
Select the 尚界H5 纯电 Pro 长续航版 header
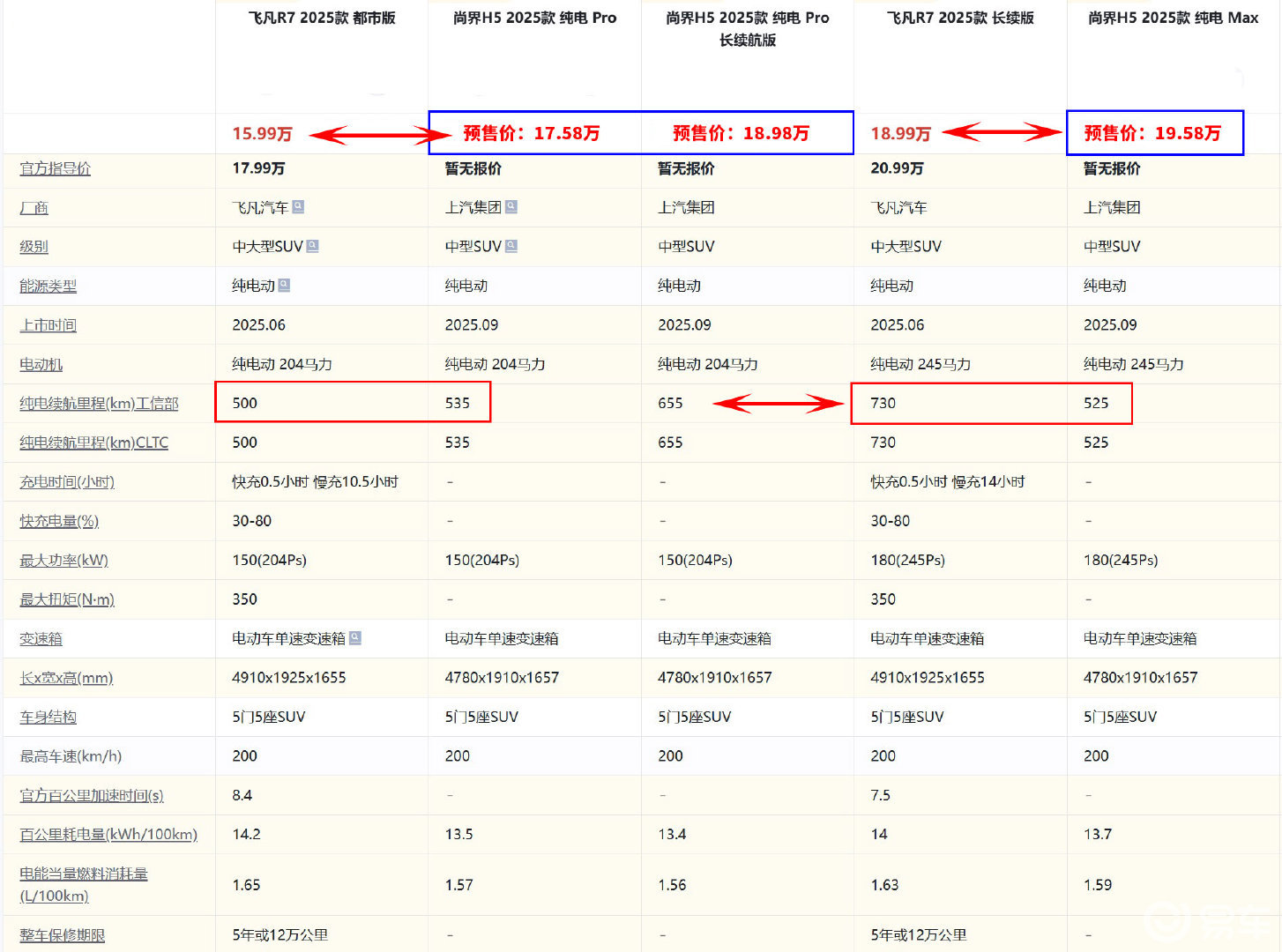pyautogui.click(x=748, y=28)
